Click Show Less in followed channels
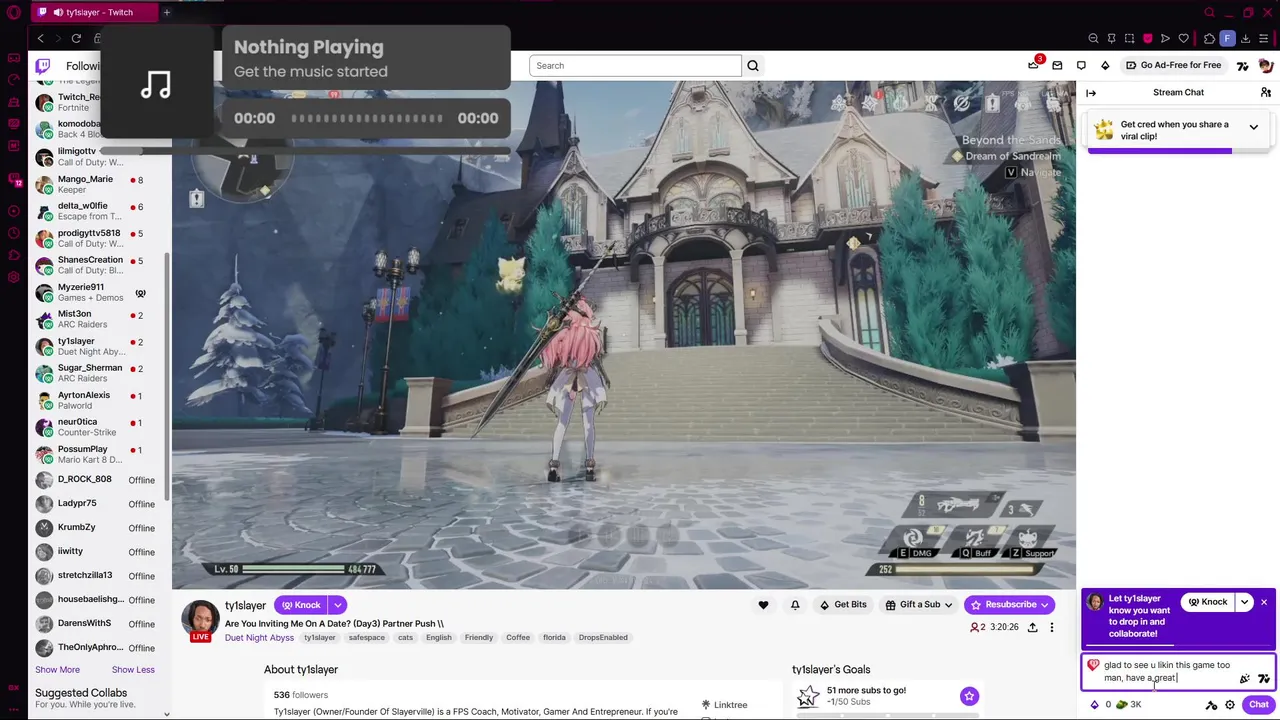This screenshot has width=1280, height=720. click(x=133, y=670)
